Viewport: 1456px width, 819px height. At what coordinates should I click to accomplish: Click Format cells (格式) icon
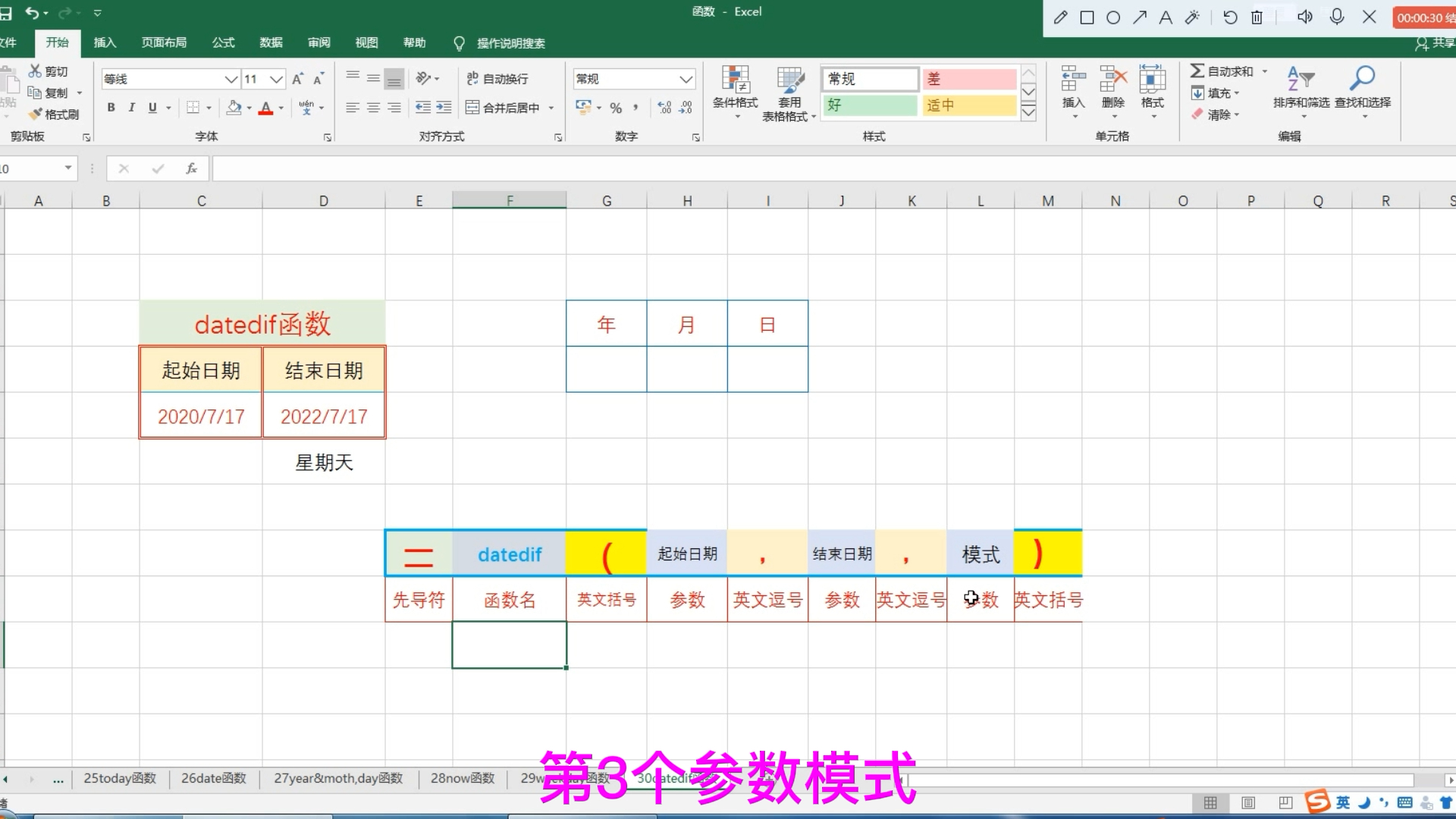tap(1152, 78)
